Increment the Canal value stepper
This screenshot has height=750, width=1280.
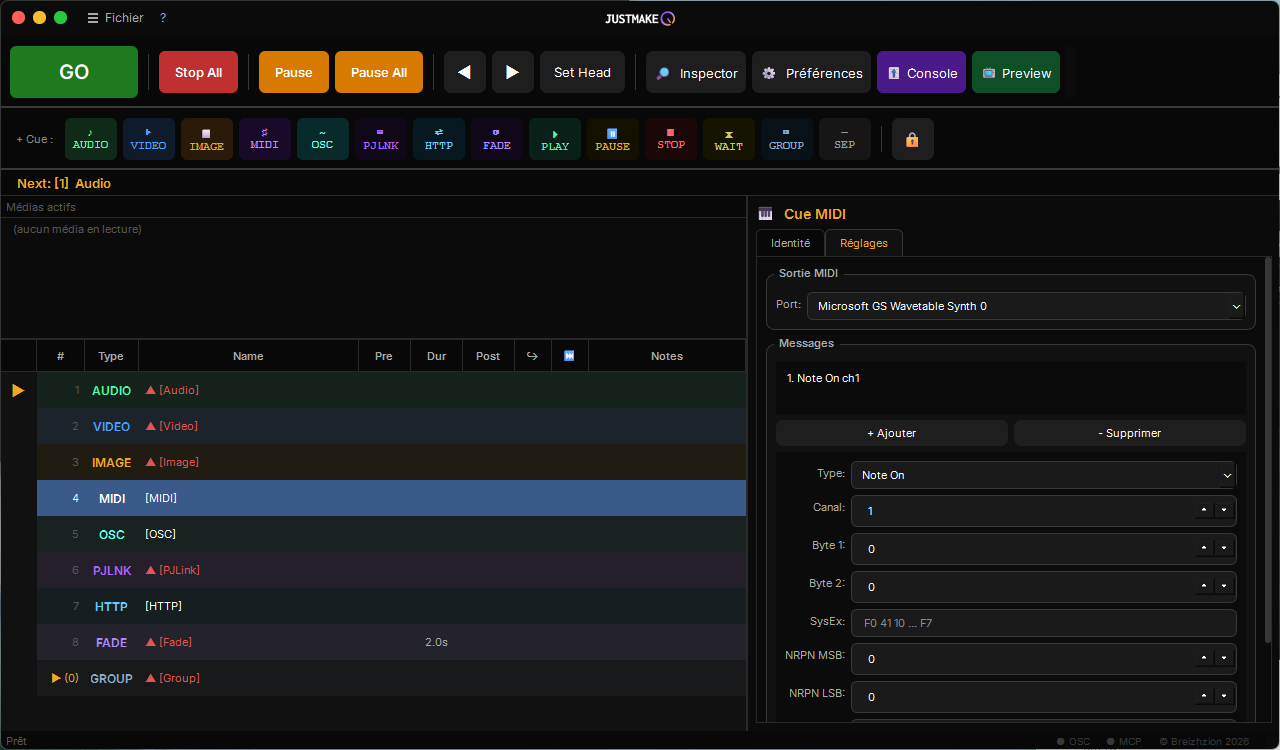click(x=1204, y=510)
